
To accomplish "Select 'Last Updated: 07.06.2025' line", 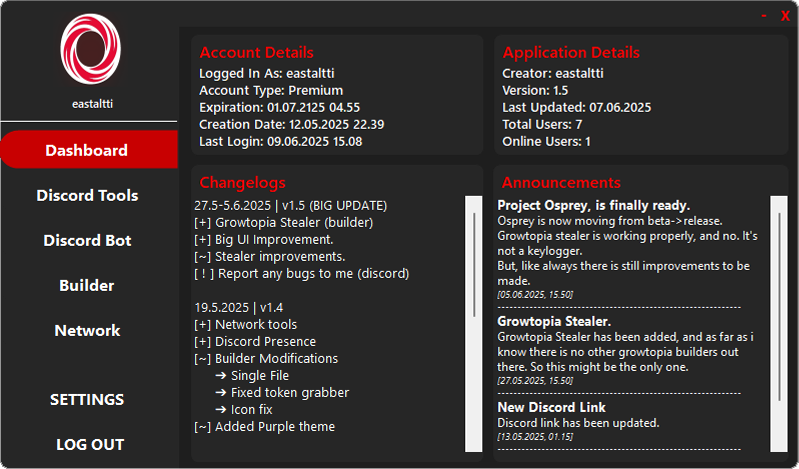I will [x=576, y=108].
